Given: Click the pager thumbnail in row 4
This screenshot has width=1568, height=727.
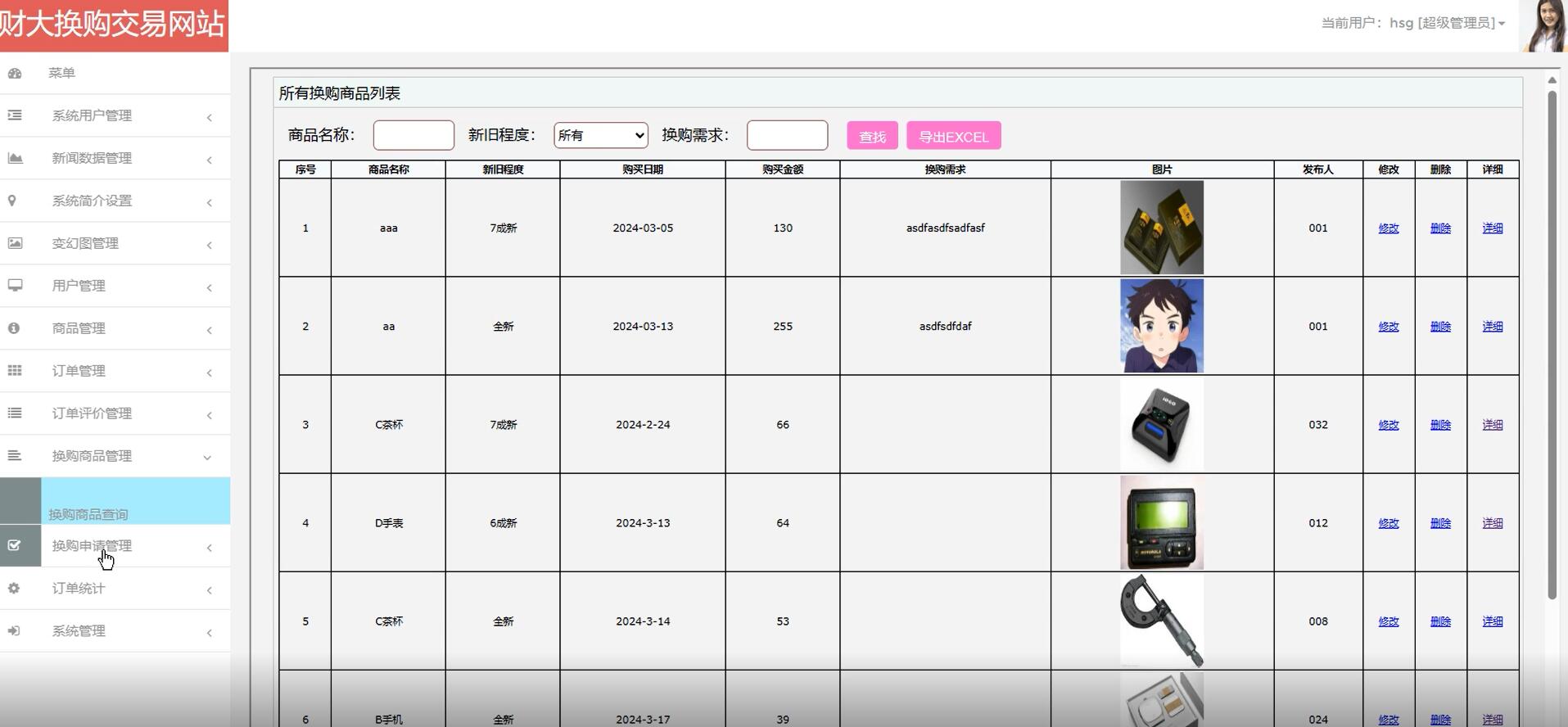Looking at the screenshot, I should tap(1162, 522).
